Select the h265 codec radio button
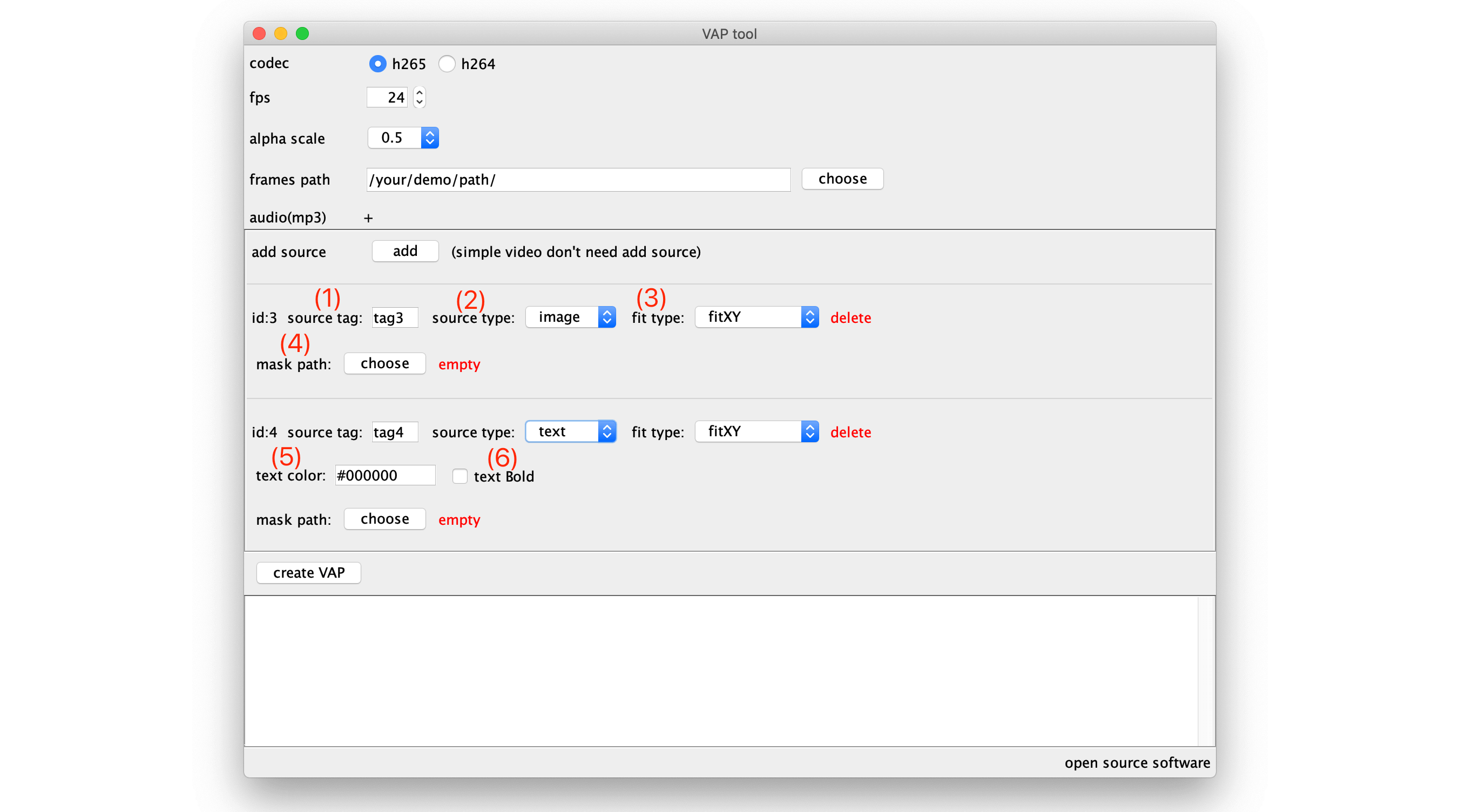 click(377, 64)
